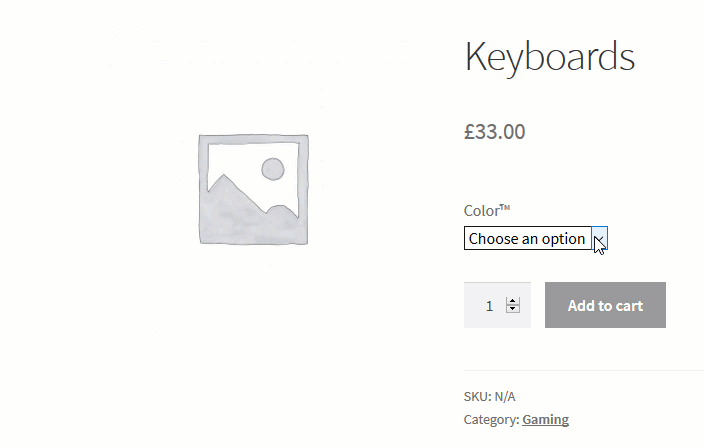This screenshot has height=448, width=704.
Task: Open the Gaming category link
Action: tap(545, 419)
